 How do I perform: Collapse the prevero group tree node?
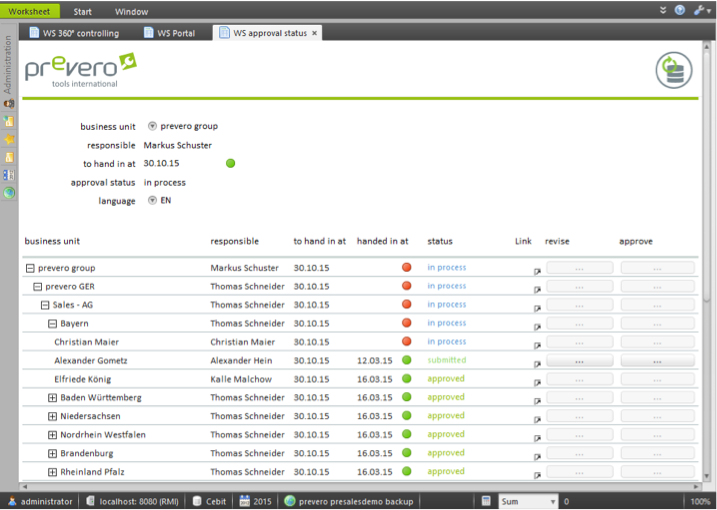(30, 268)
